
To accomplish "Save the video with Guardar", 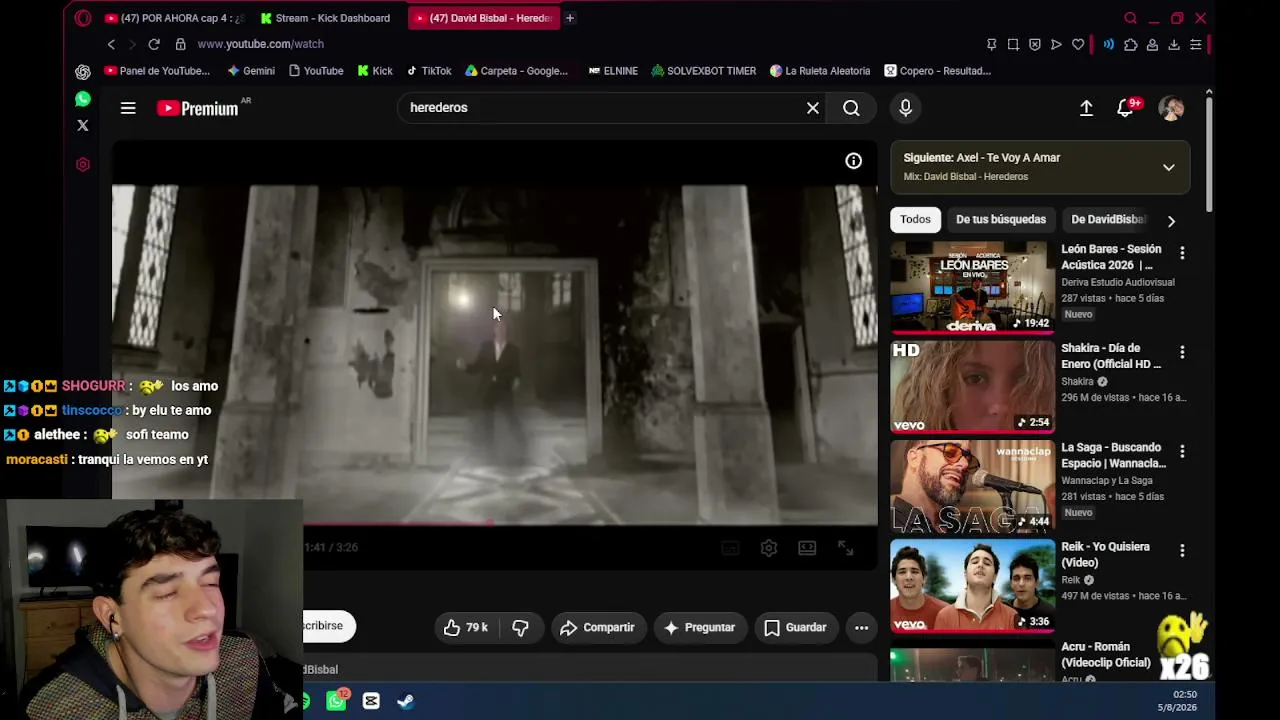I will (796, 627).
